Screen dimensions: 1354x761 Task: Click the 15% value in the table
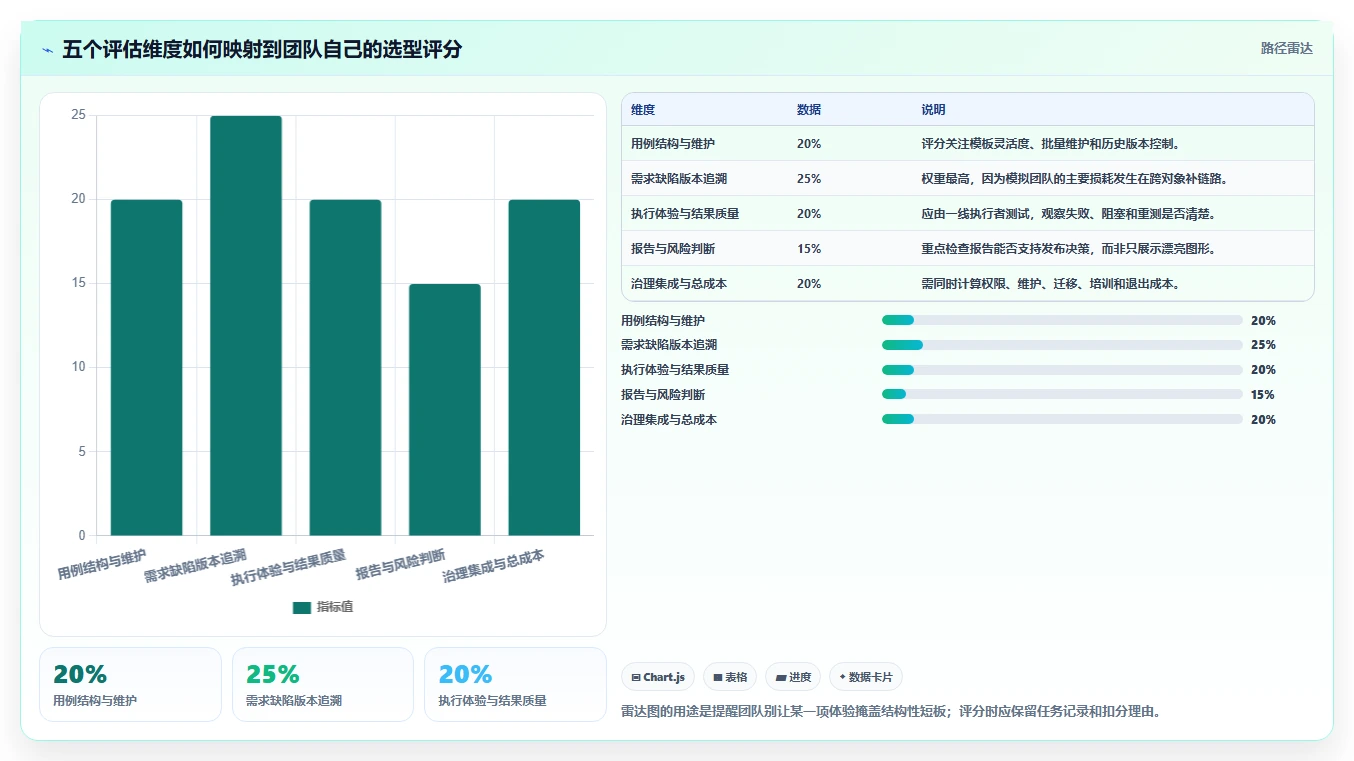click(809, 249)
